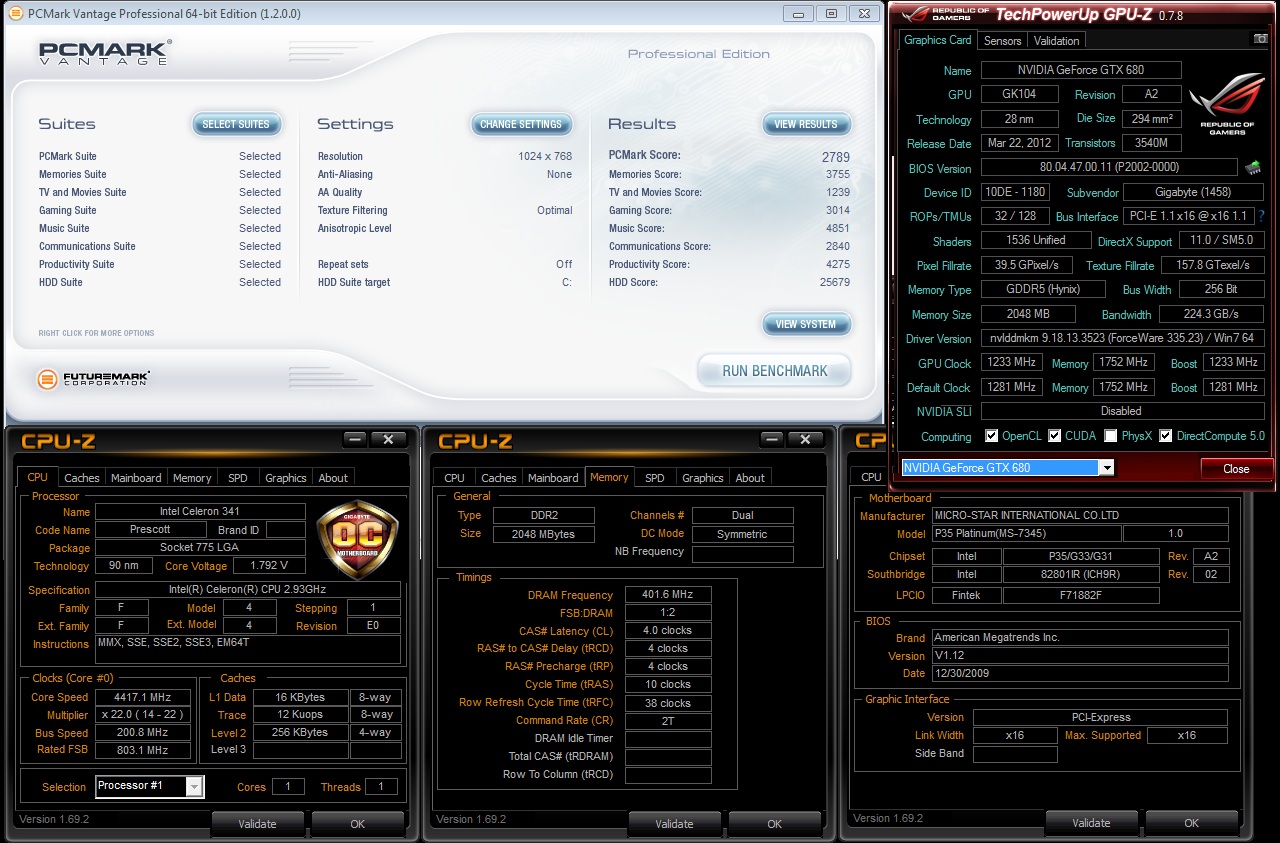Click the PCMark Suite row
This screenshot has width=1280, height=843.
point(160,156)
